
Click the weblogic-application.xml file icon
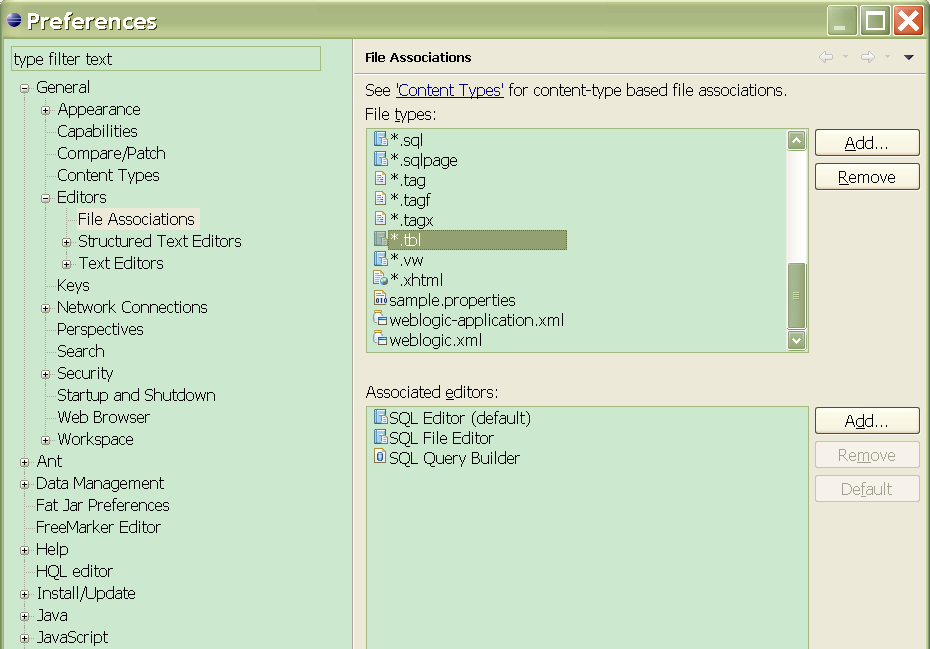coord(380,320)
